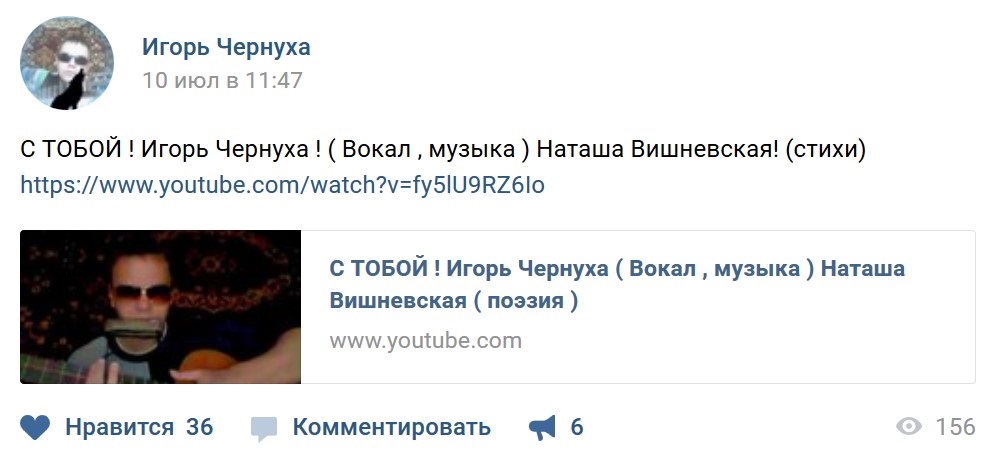Open the video title С ТОБОЙ link

click(x=617, y=285)
